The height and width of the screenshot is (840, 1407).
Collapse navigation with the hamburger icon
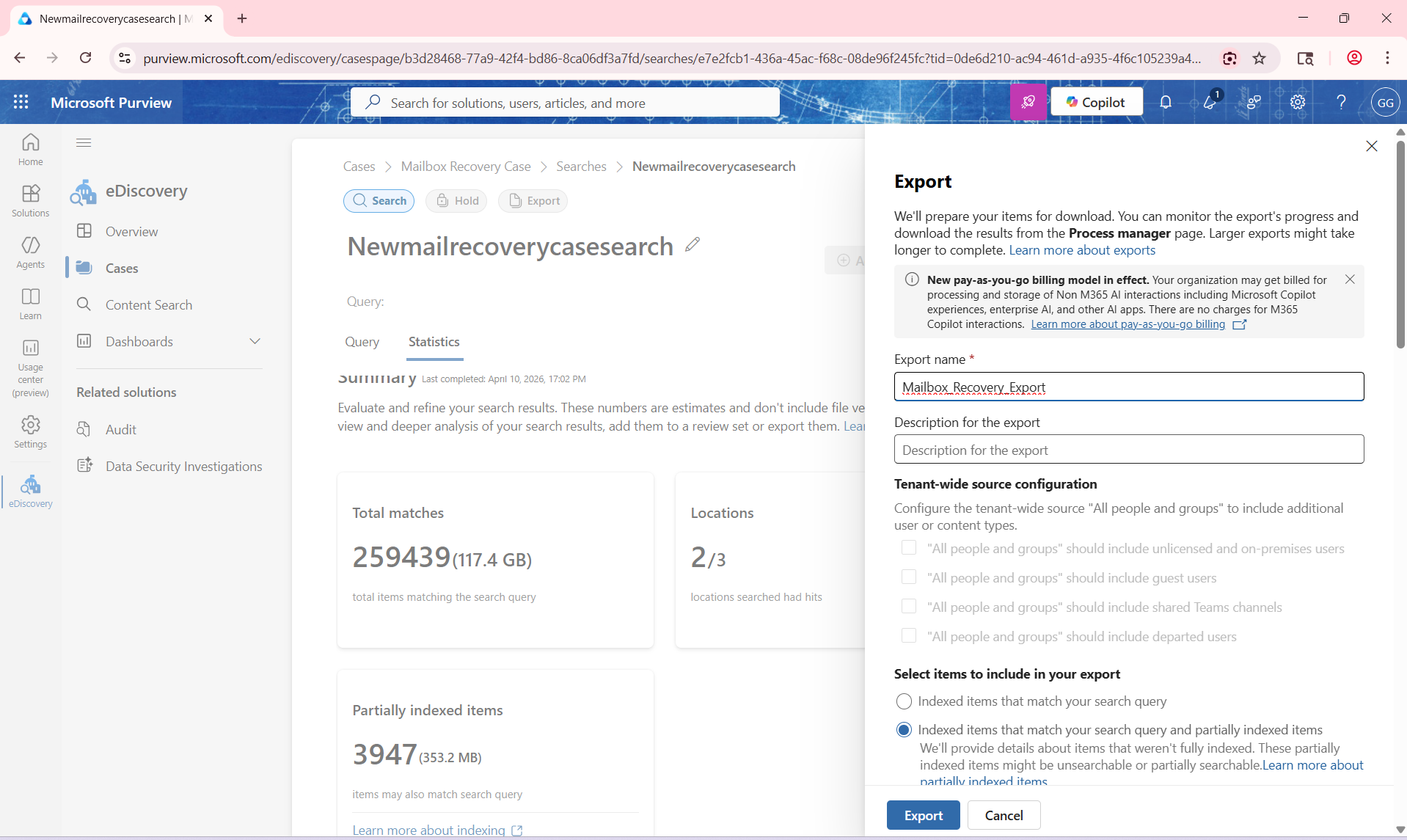(84, 142)
